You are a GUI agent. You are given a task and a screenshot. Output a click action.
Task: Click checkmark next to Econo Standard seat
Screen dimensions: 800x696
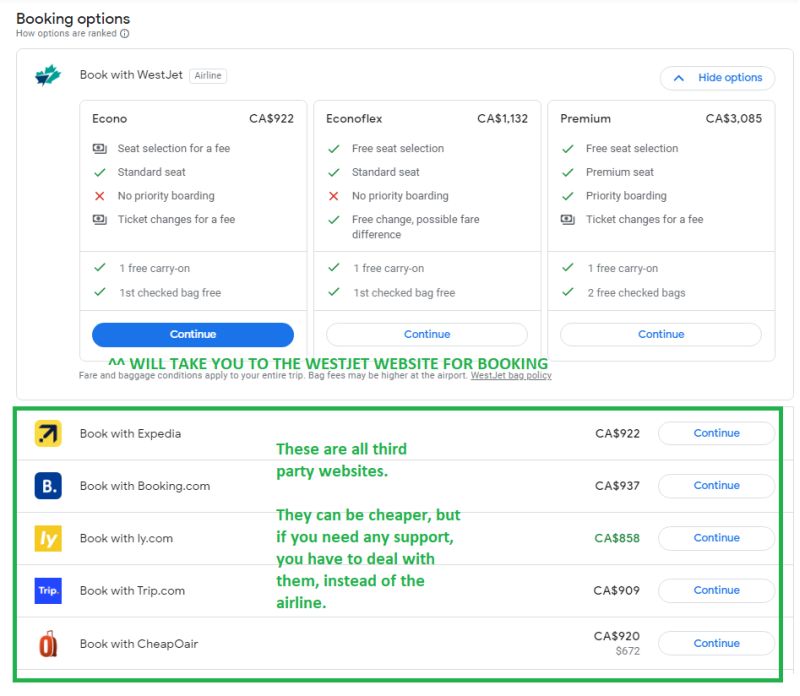(x=99, y=172)
